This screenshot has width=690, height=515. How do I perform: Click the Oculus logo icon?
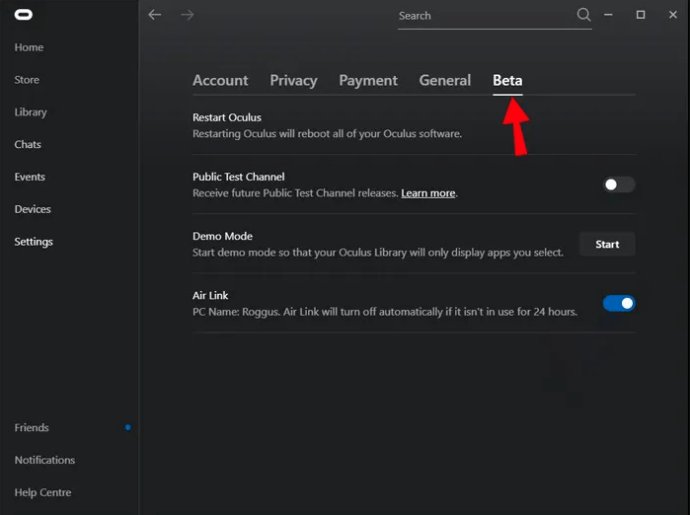point(23,15)
